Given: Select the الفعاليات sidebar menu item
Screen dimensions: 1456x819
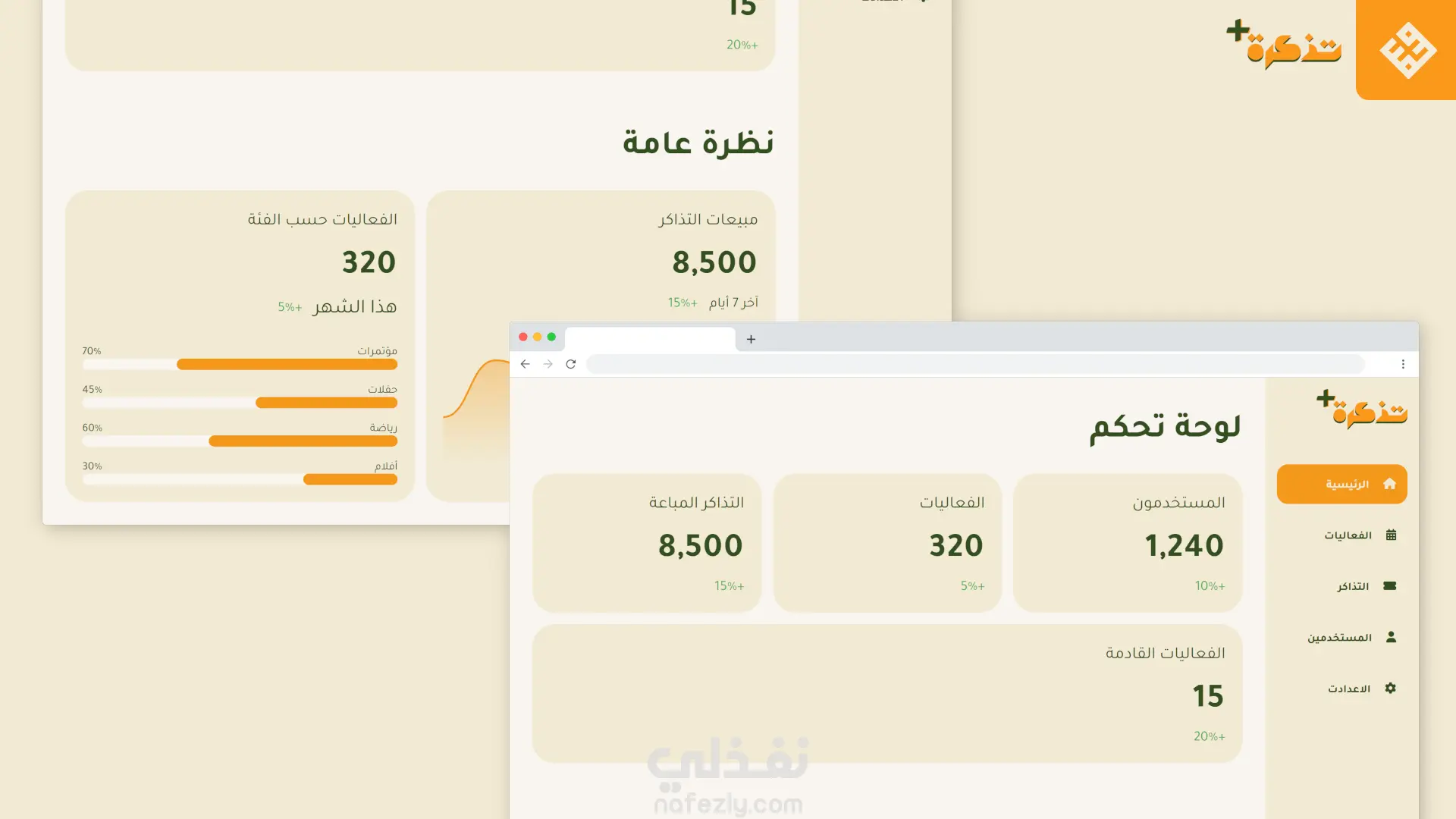Looking at the screenshot, I should [1348, 535].
